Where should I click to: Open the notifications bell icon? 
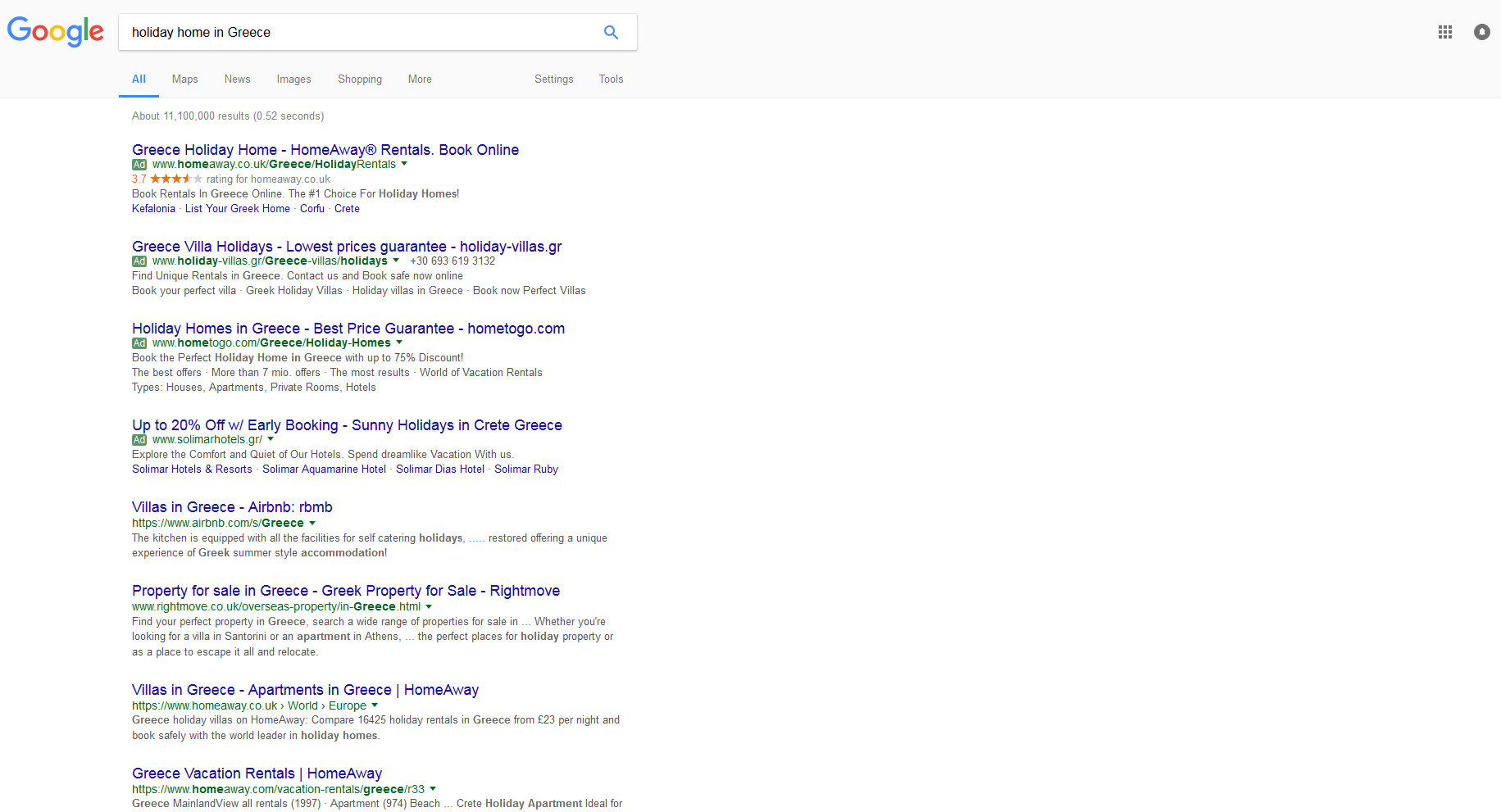(x=1482, y=32)
